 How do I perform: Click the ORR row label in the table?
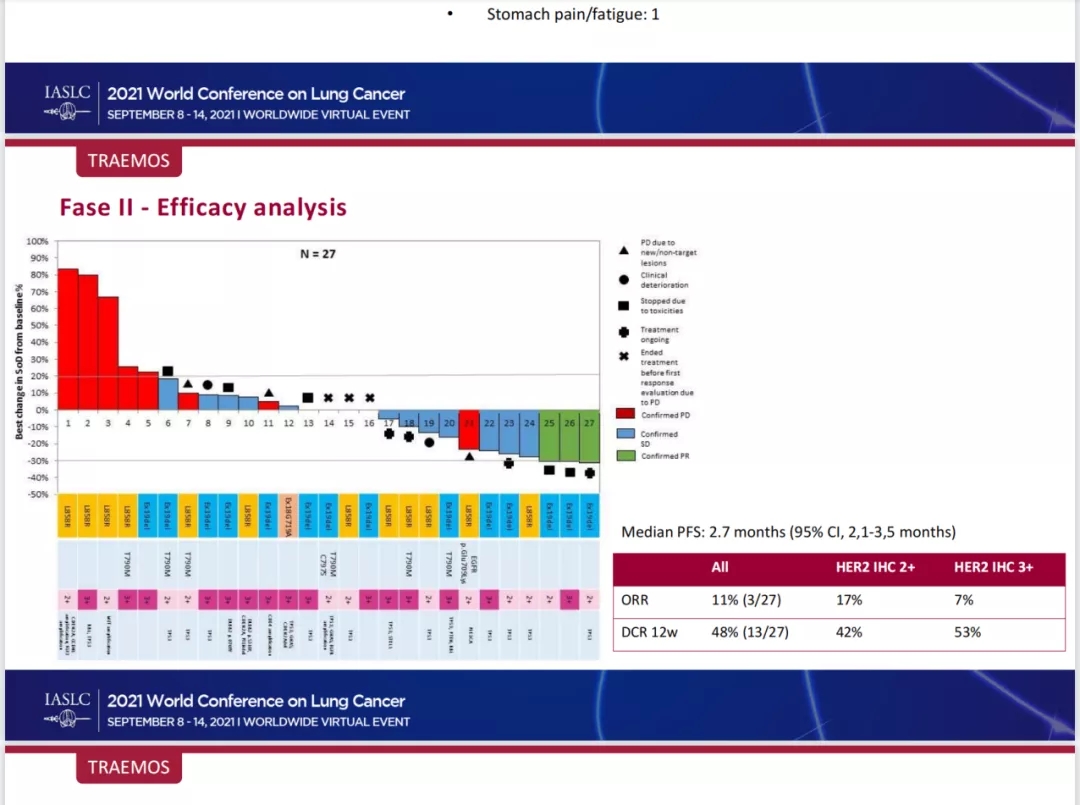636,600
